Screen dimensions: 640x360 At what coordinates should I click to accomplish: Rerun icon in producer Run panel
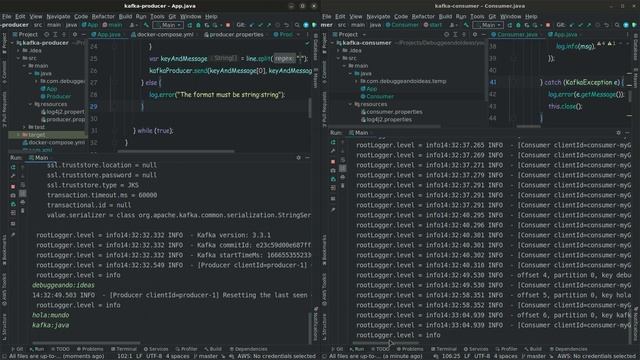point(13,167)
